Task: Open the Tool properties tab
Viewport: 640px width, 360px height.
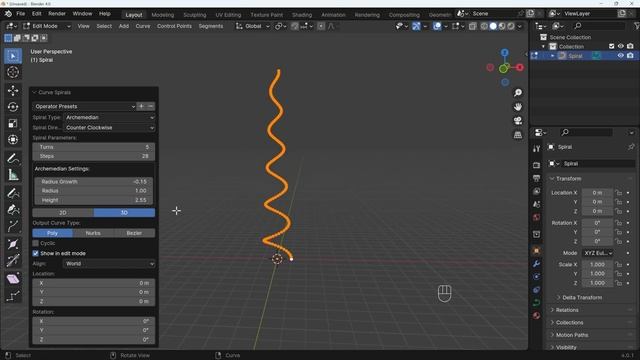Action: click(x=536, y=149)
